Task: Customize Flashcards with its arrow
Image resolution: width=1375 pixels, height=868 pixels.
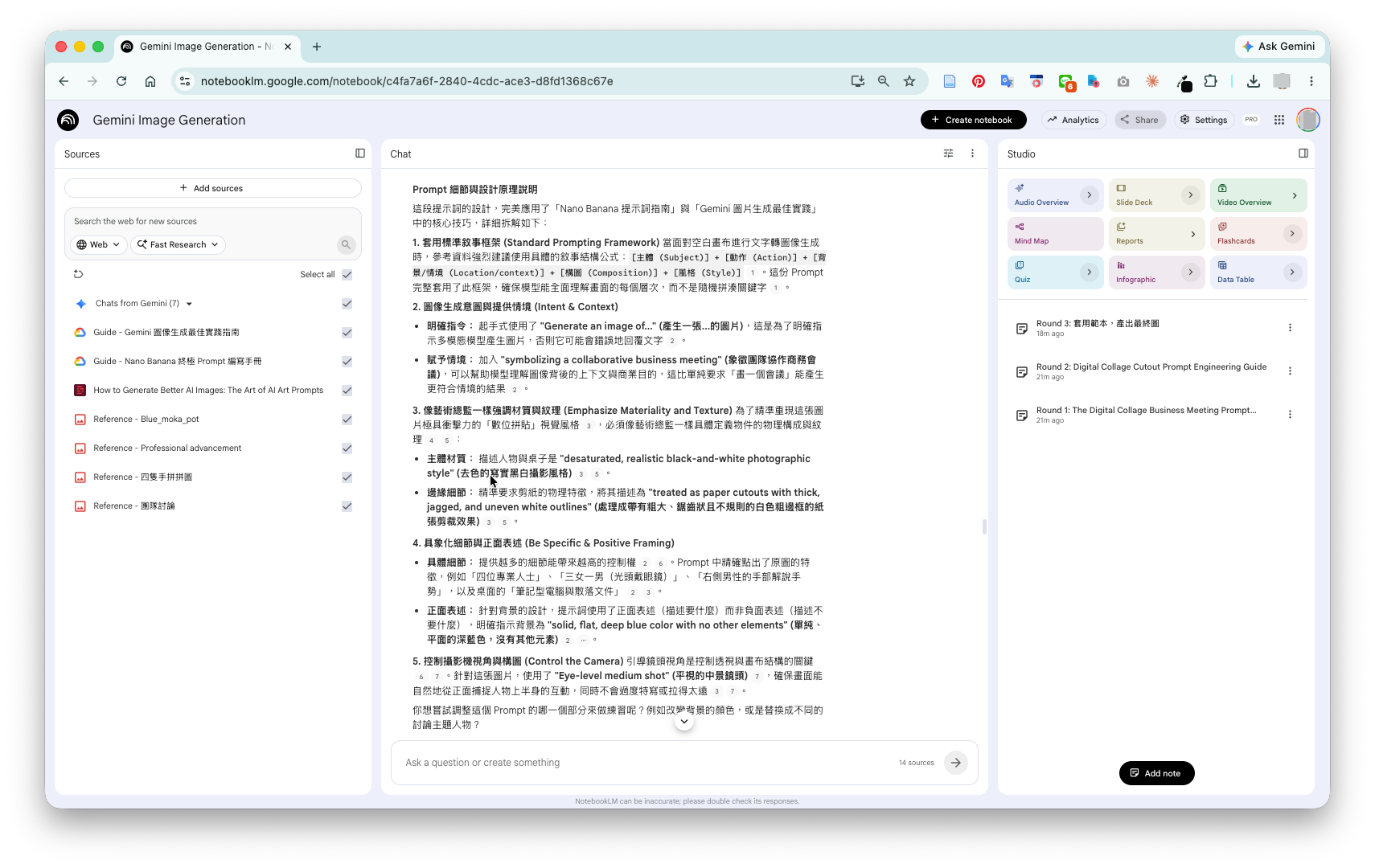Action: click(1292, 234)
